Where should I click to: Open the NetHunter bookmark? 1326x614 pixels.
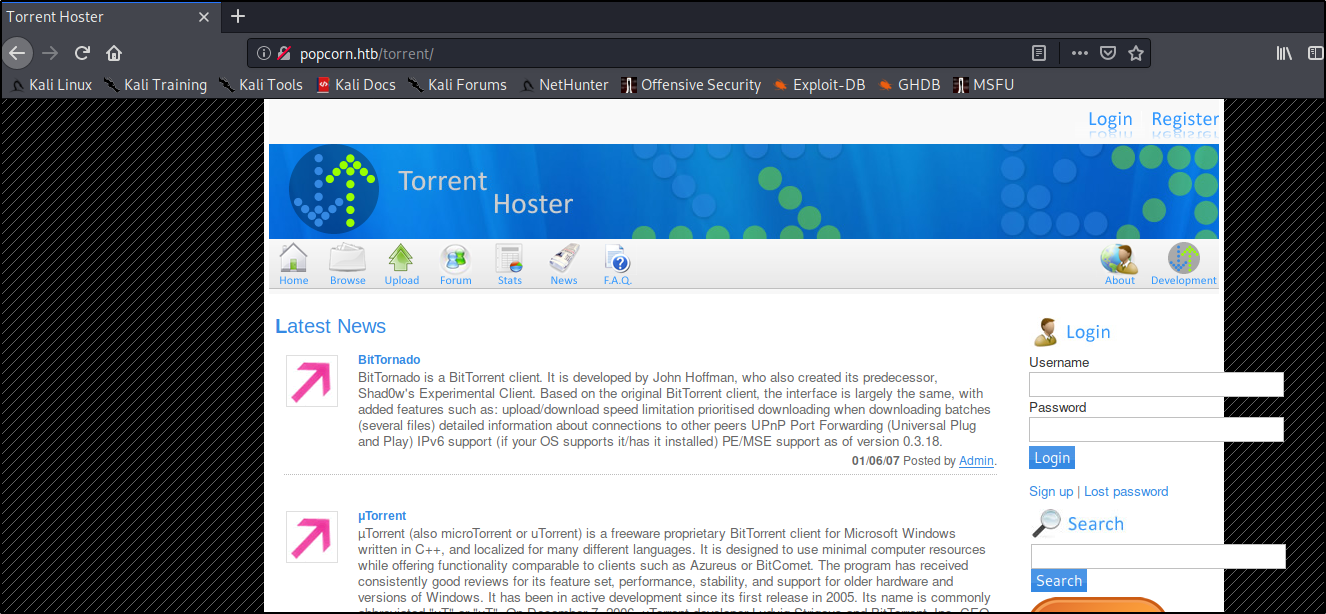(x=564, y=85)
